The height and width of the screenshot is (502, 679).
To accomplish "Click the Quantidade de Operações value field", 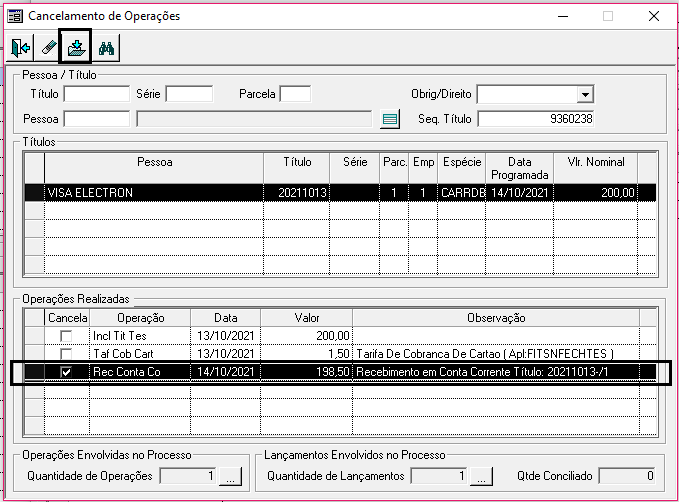I will [188, 476].
